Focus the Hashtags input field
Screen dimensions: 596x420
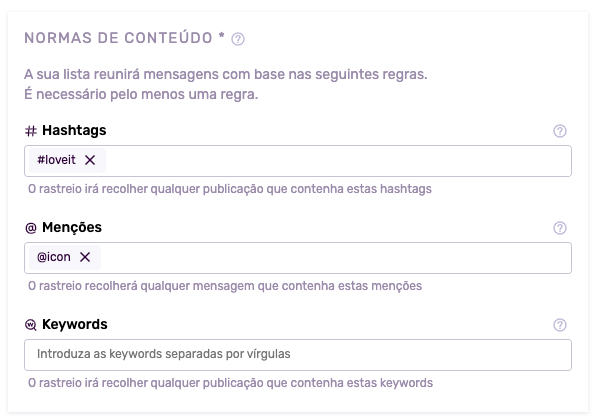338,161
